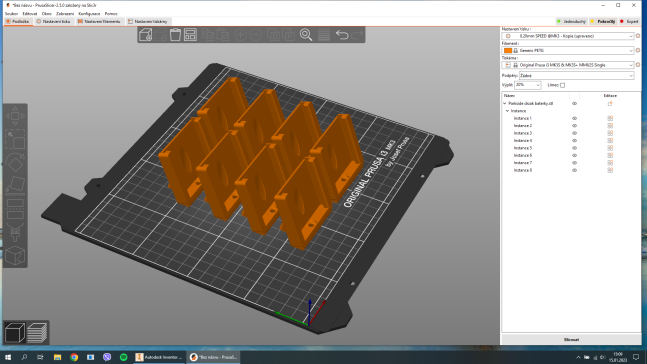Select the Scale tool in left toolbar
Screen dimensions: 647x364
[15, 139]
